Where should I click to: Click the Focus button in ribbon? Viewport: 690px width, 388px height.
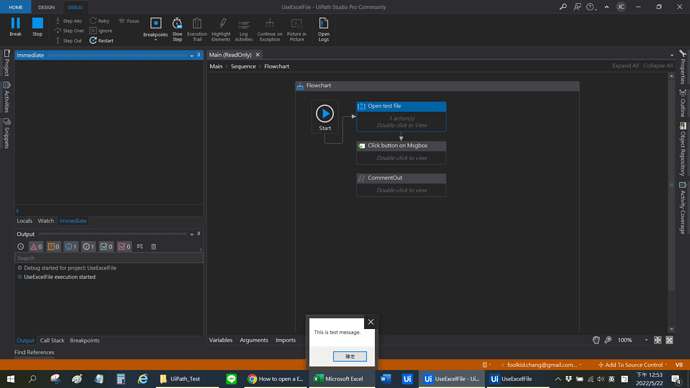pyautogui.click(x=128, y=21)
